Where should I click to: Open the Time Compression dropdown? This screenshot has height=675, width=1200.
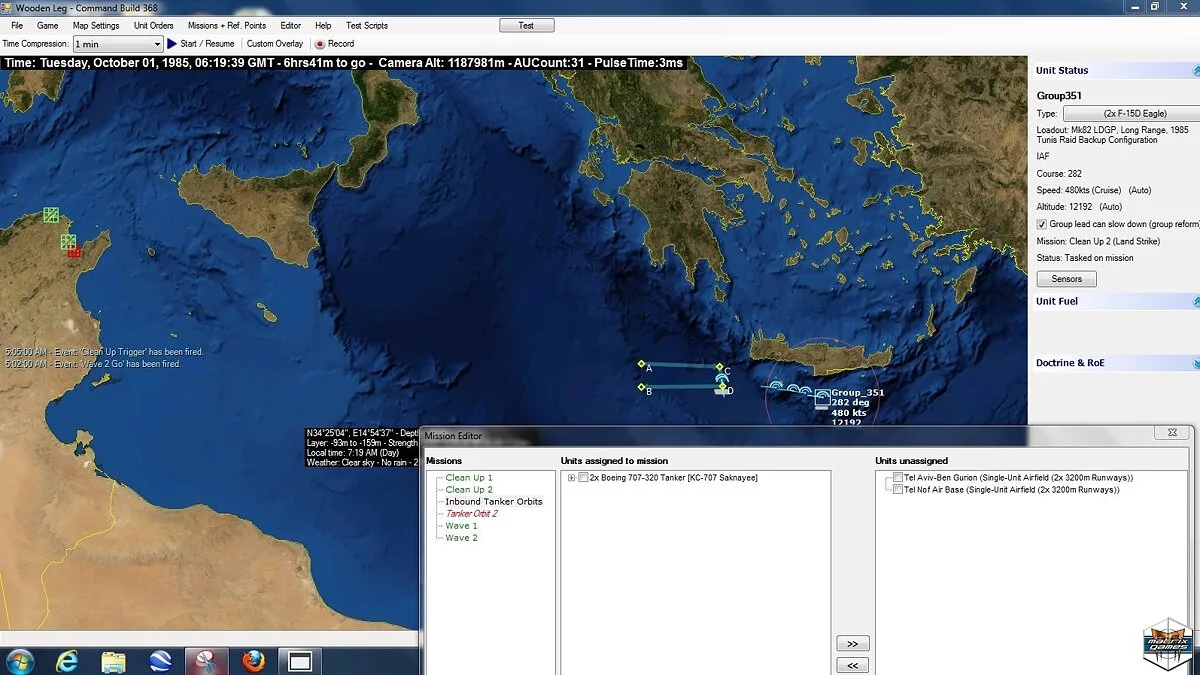(x=157, y=44)
